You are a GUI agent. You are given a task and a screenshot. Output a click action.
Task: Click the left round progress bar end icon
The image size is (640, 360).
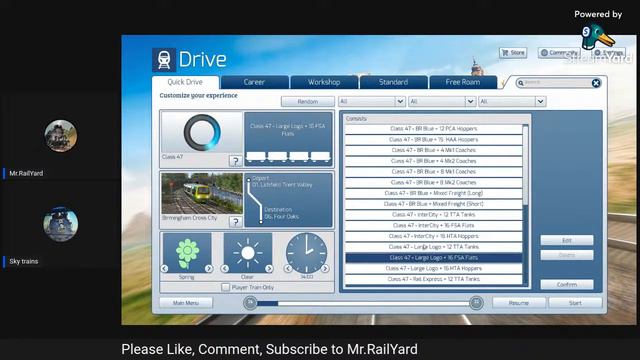pos(250,303)
